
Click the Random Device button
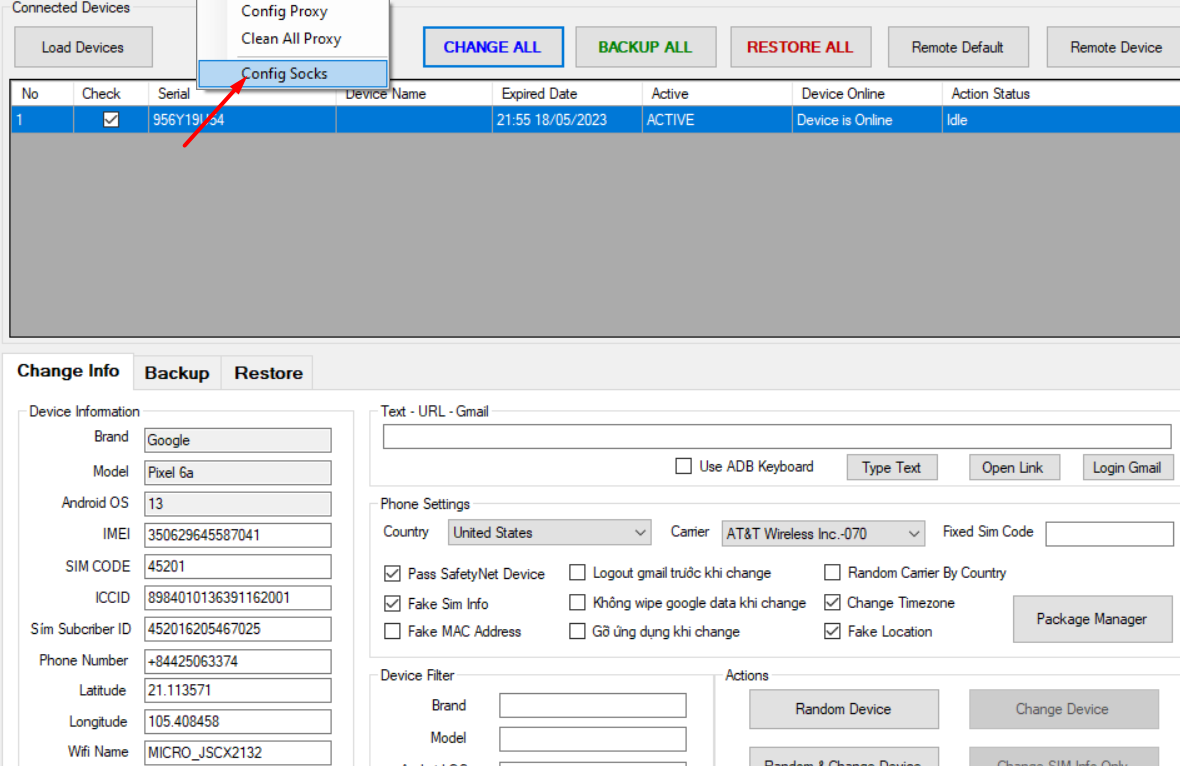click(x=843, y=709)
